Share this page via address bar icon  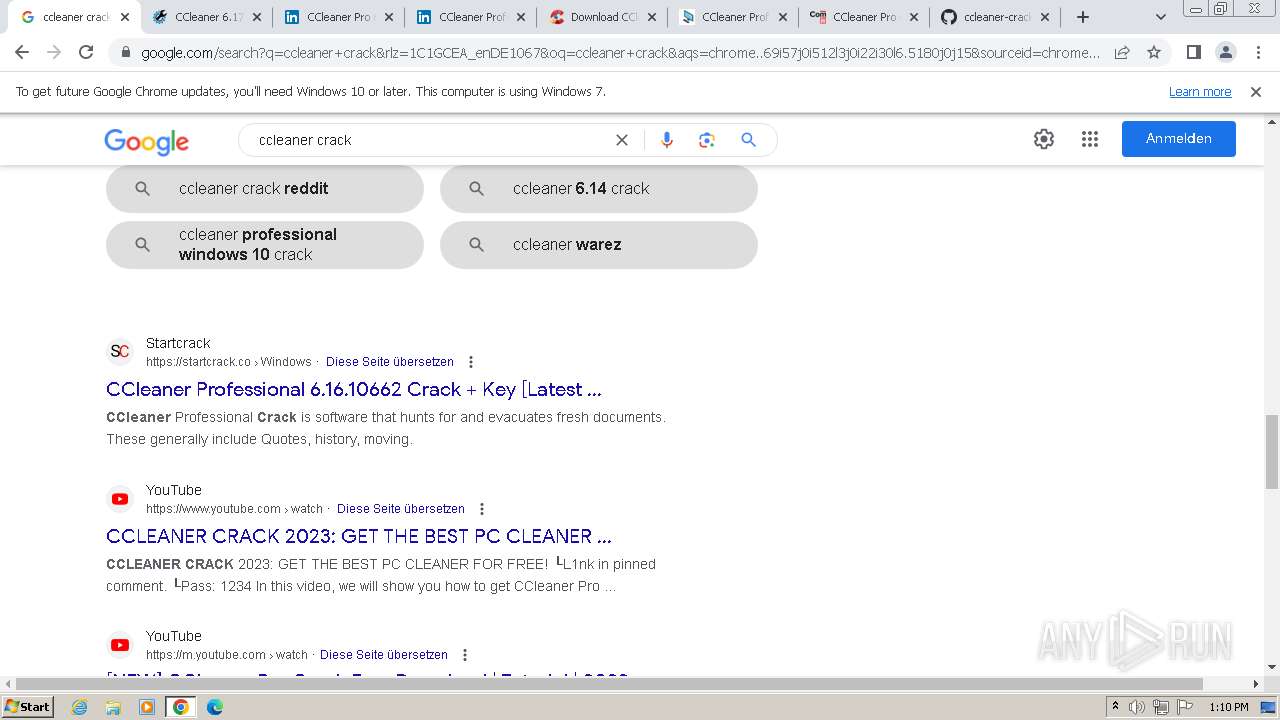point(1122,53)
